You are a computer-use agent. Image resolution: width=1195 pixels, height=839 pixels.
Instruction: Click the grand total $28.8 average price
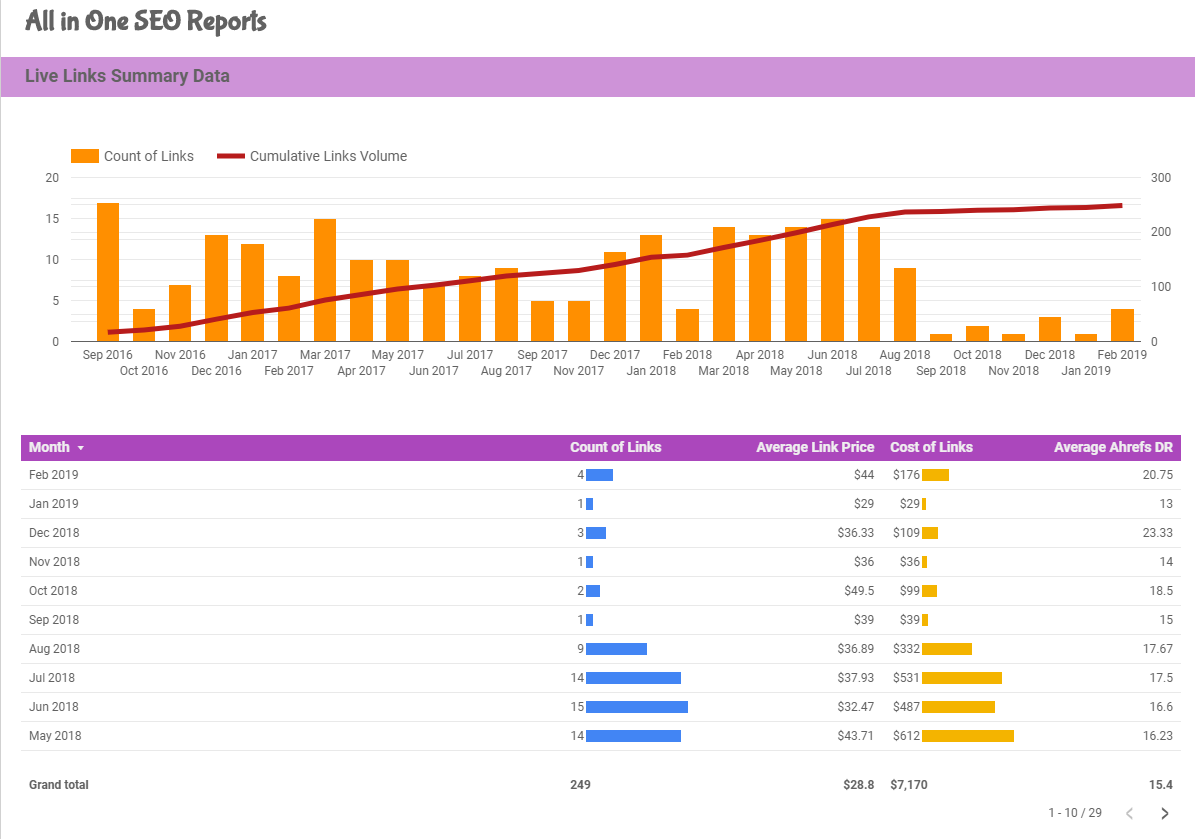point(858,785)
